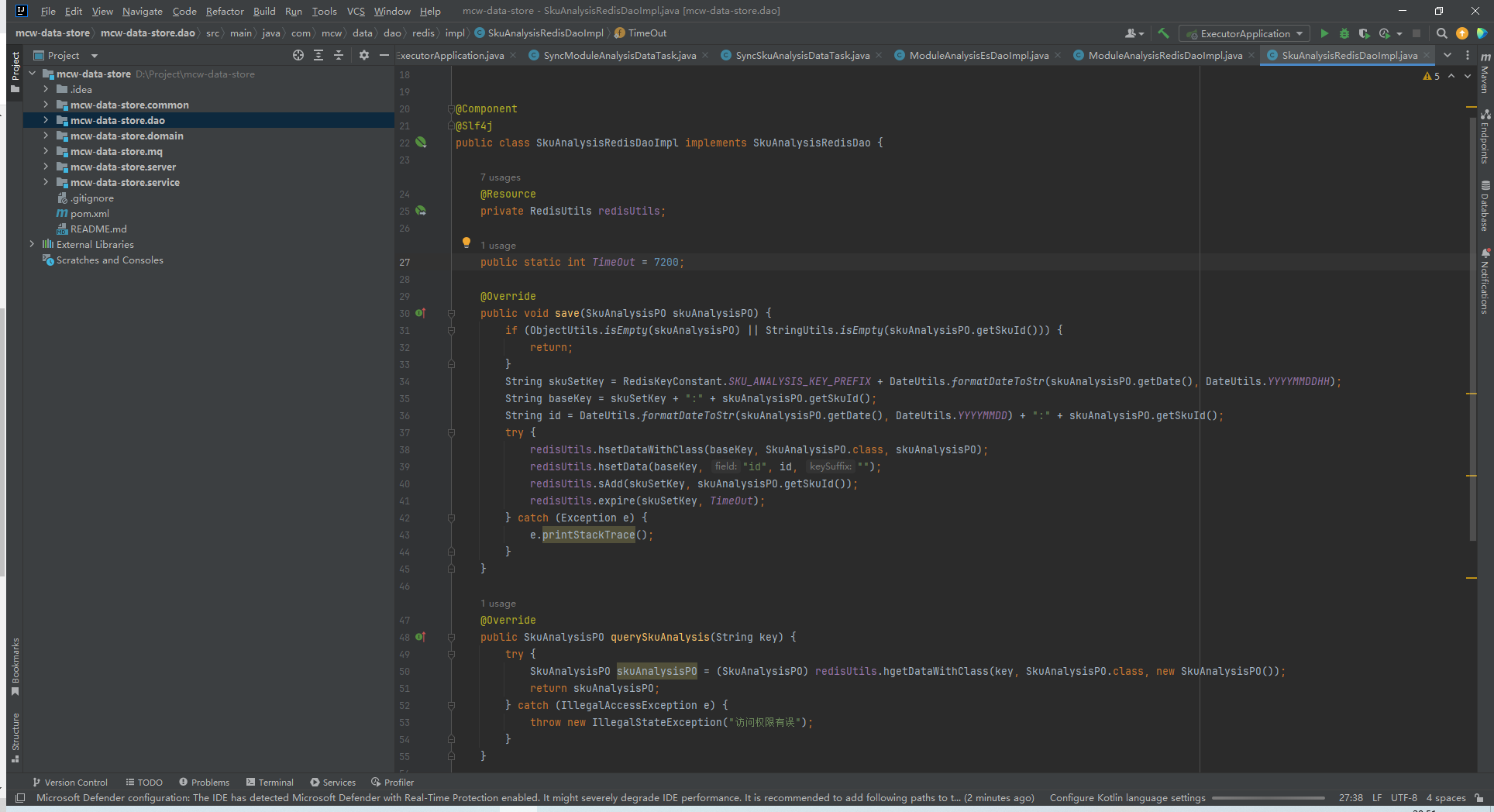The height and width of the screenshot is (812, 1494).
Task: Click the Code With Me user icon
Action: 1134,33
